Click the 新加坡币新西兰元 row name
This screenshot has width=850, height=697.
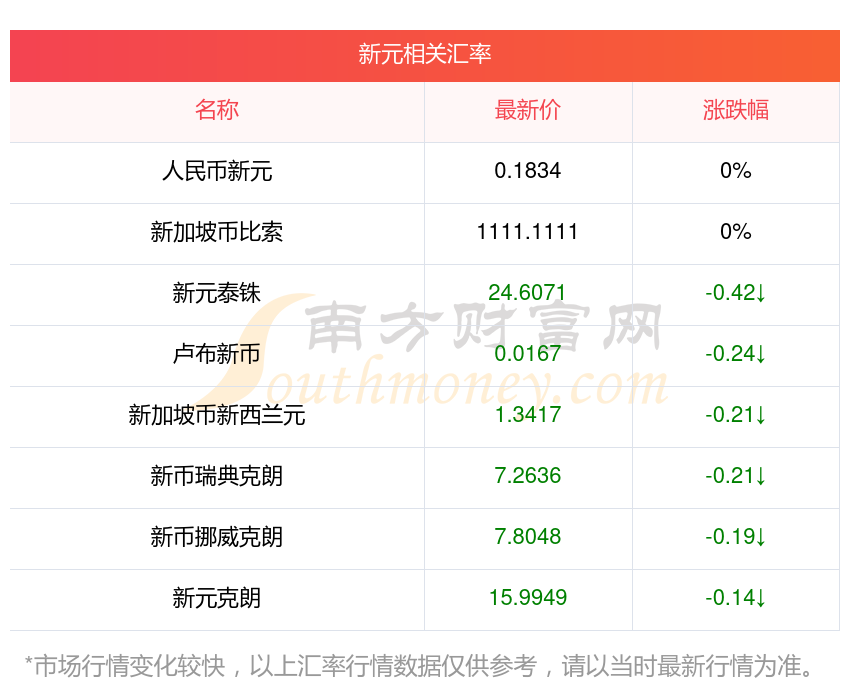coord(217,415)
